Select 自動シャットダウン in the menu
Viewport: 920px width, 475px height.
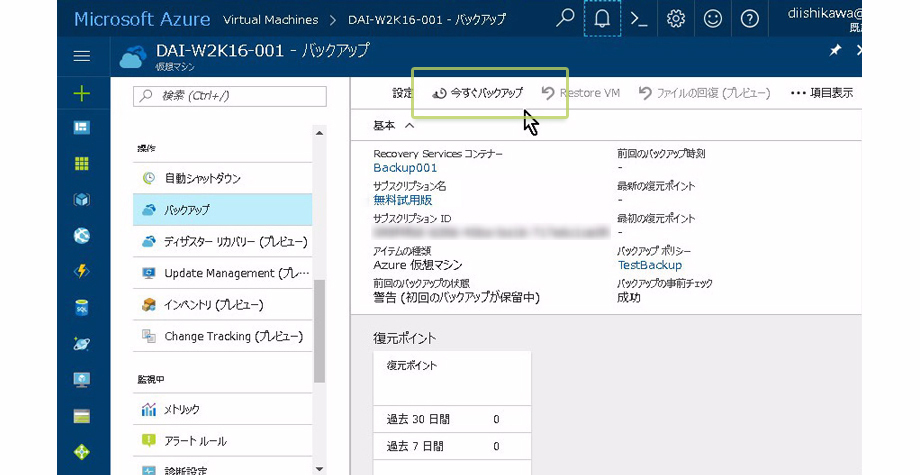click(203, 178)
